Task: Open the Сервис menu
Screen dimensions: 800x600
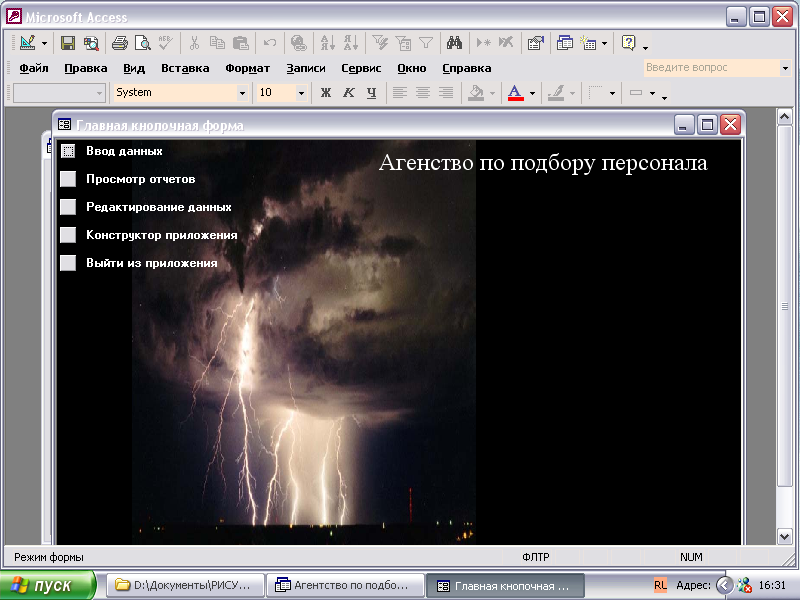Action: pyautogui.click(x=361, y=68)
